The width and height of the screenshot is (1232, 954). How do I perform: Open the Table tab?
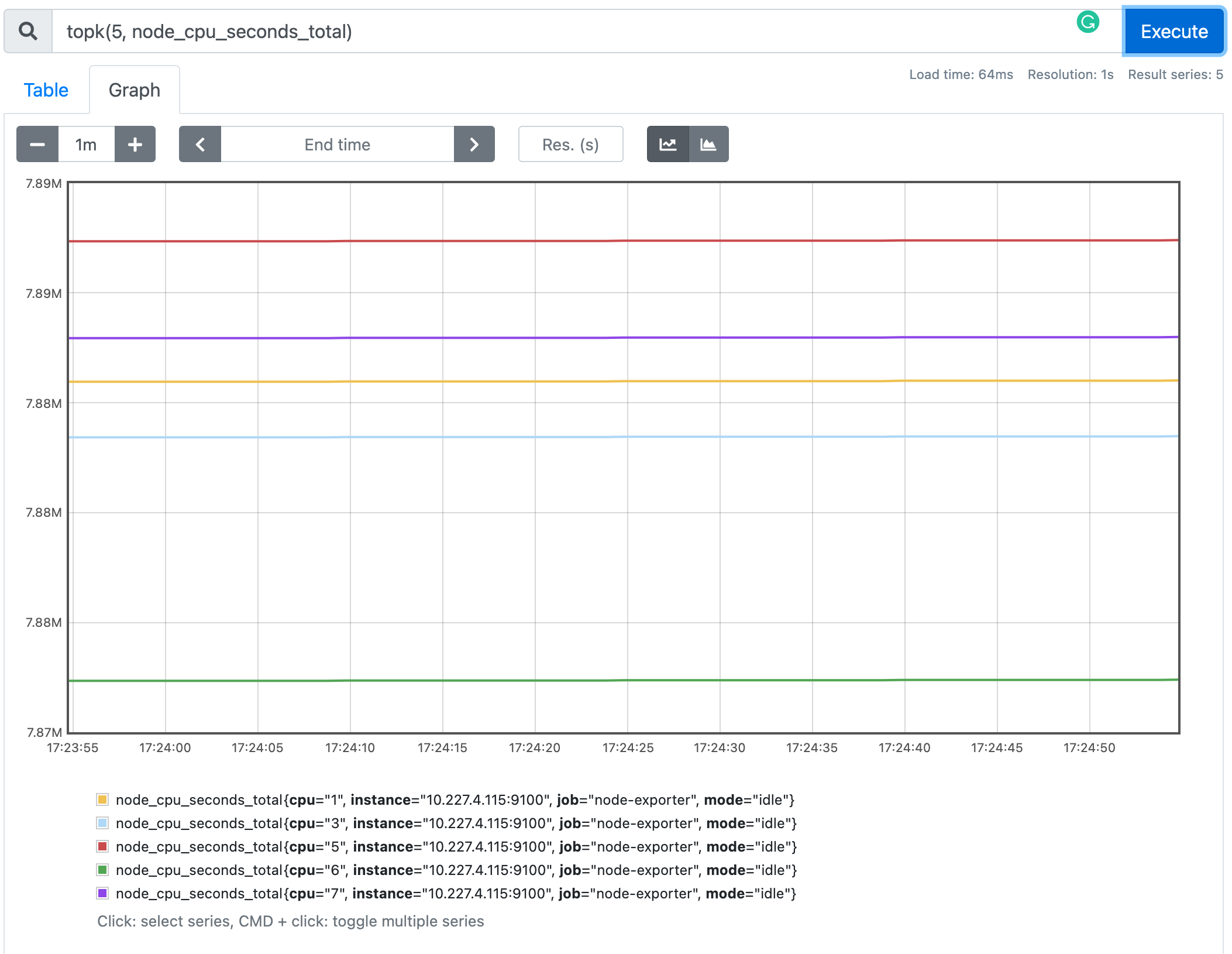click(x=46, y=90)
